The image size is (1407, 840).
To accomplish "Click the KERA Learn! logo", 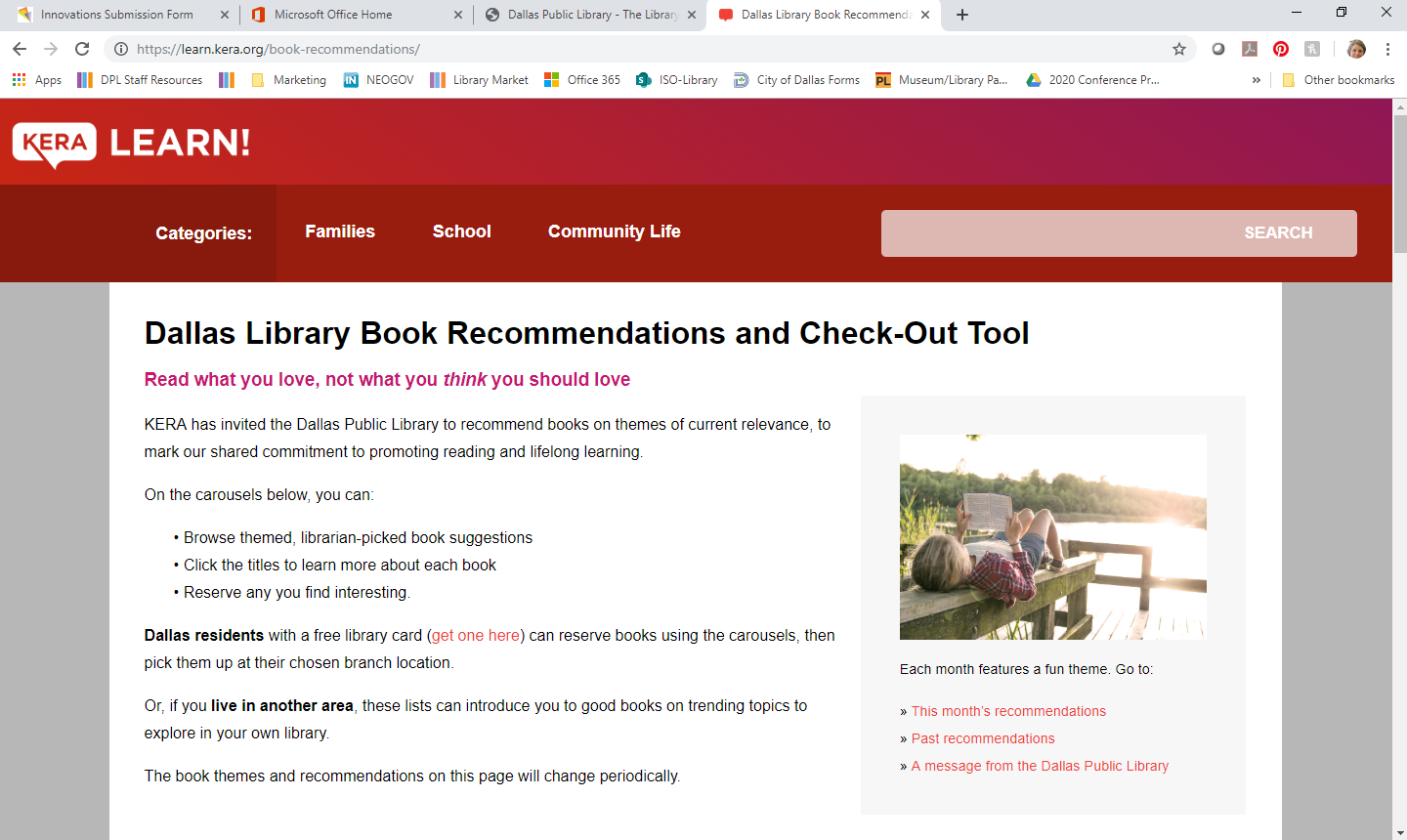I will [x=131, y=144].
